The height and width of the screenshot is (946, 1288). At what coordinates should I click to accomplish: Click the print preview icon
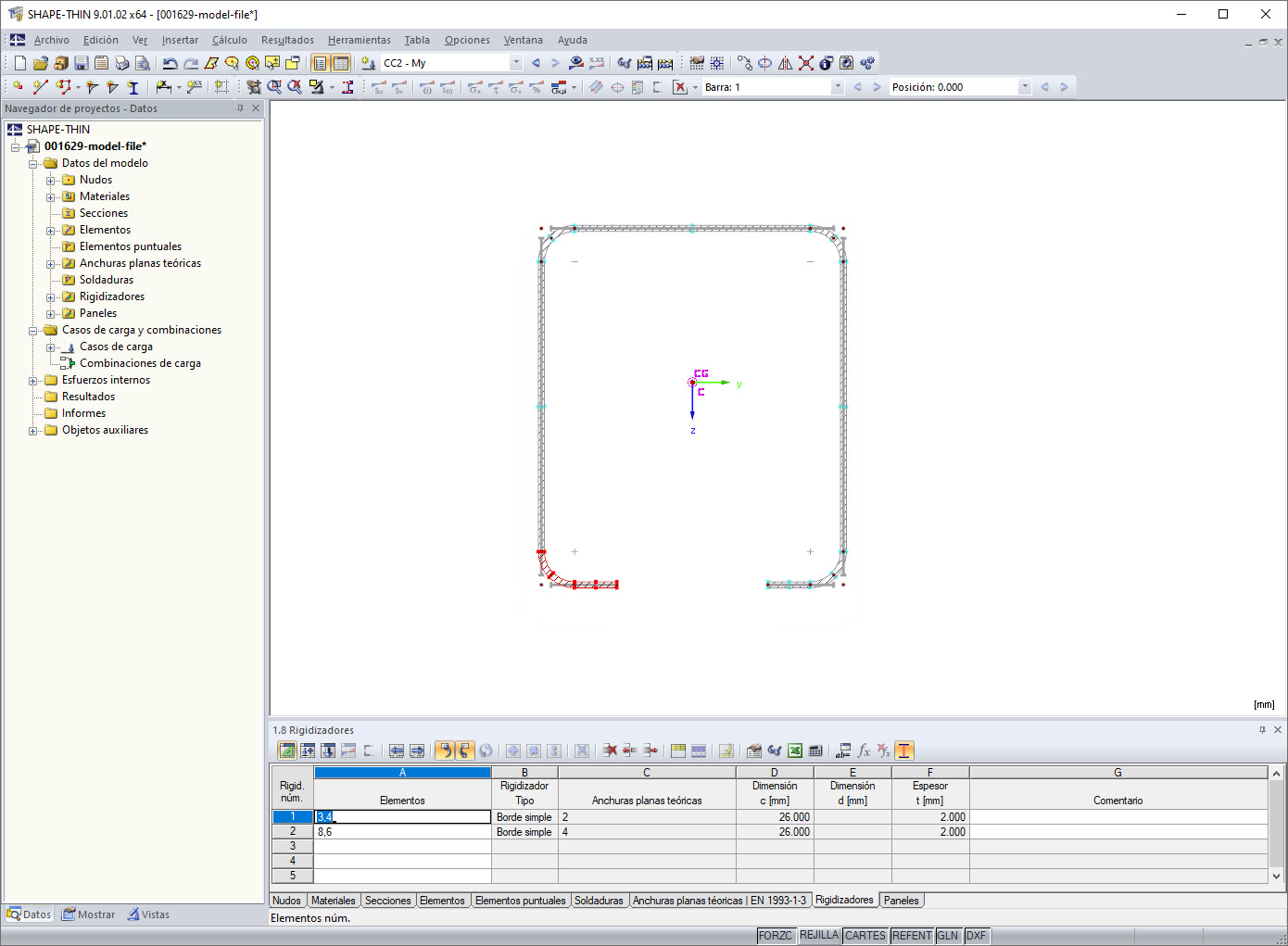coord(143,63)
